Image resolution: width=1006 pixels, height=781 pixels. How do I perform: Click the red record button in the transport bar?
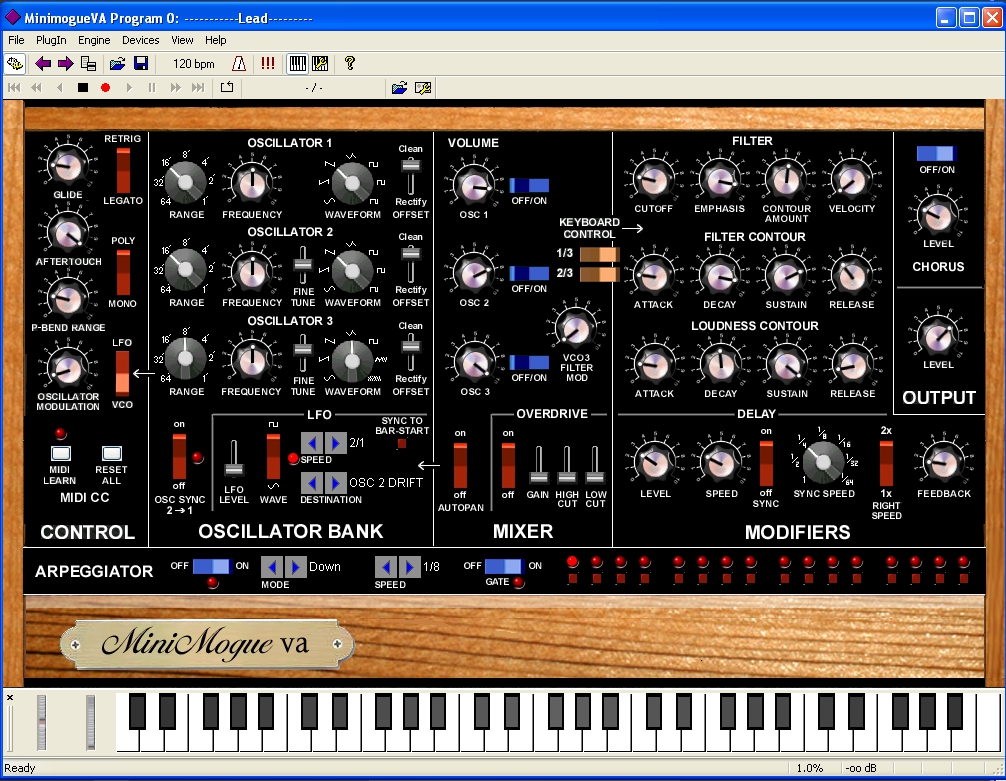tap(106, 87)
